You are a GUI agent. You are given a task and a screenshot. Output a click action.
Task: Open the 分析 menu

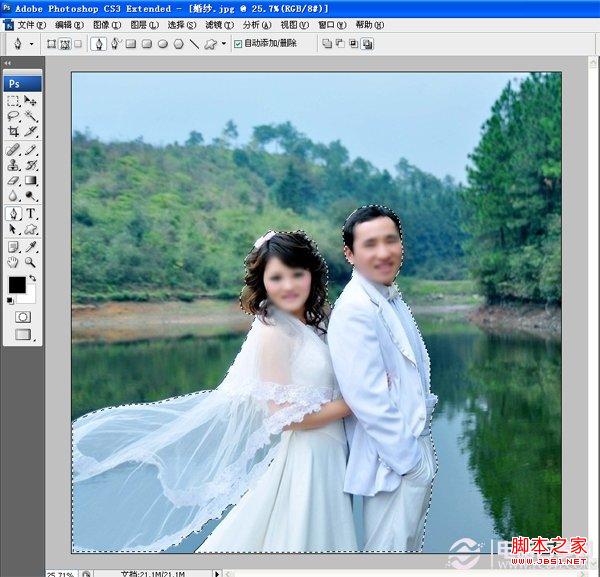pyautogui.click(x=257, y=25)
